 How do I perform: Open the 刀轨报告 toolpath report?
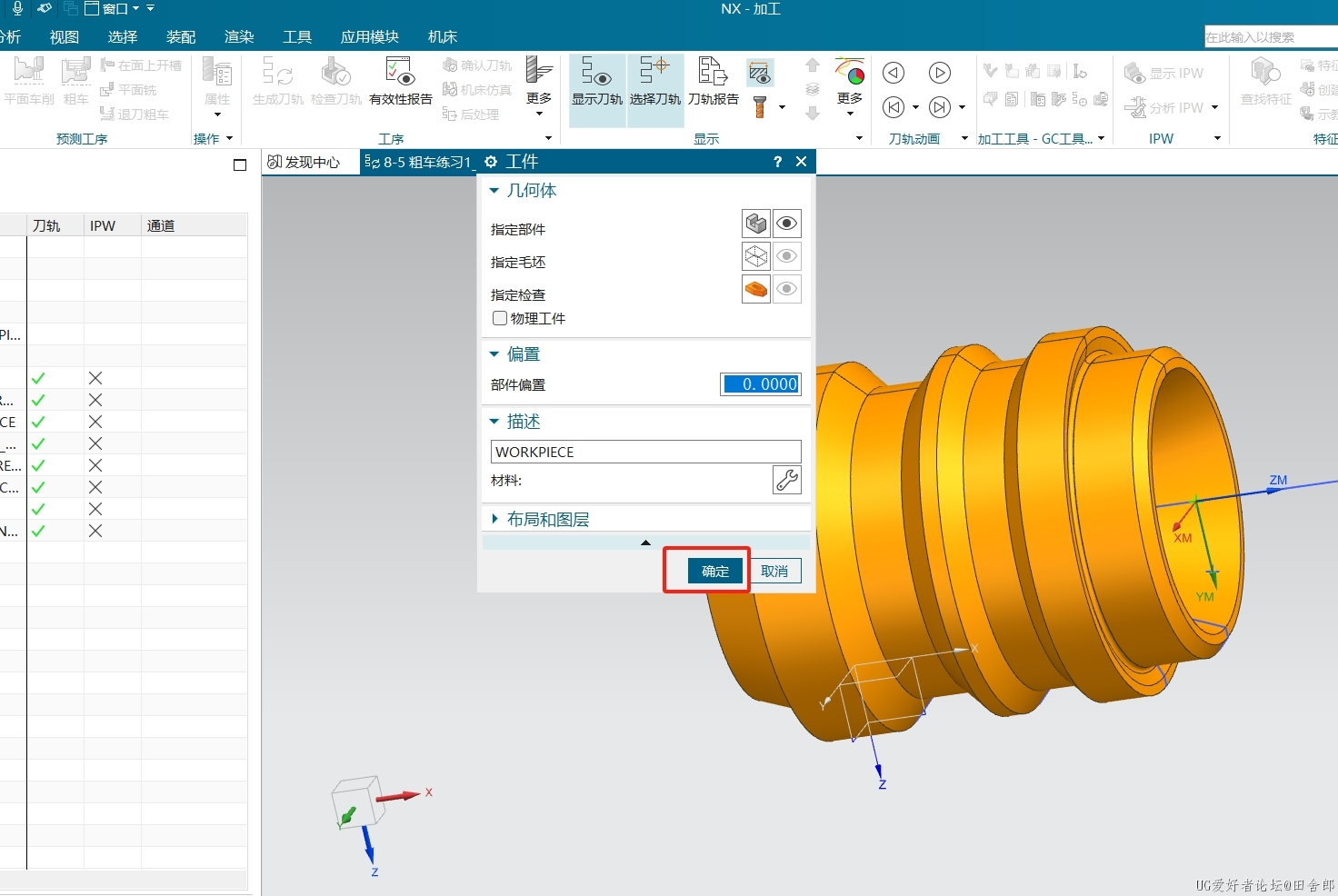point(713,82)
